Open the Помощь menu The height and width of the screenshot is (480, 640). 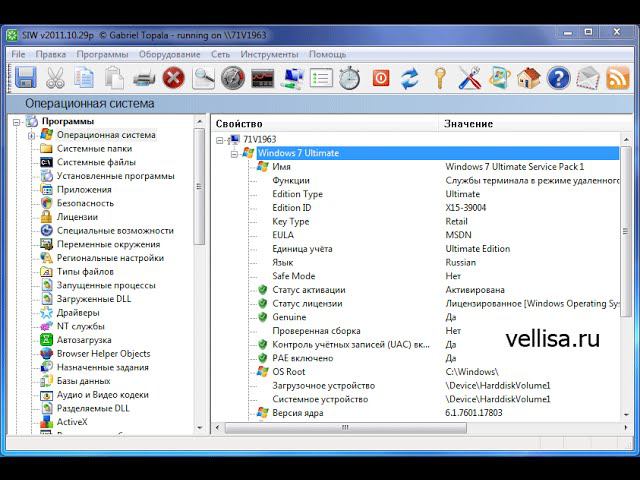pyautogui.click(x=327, y=54)
